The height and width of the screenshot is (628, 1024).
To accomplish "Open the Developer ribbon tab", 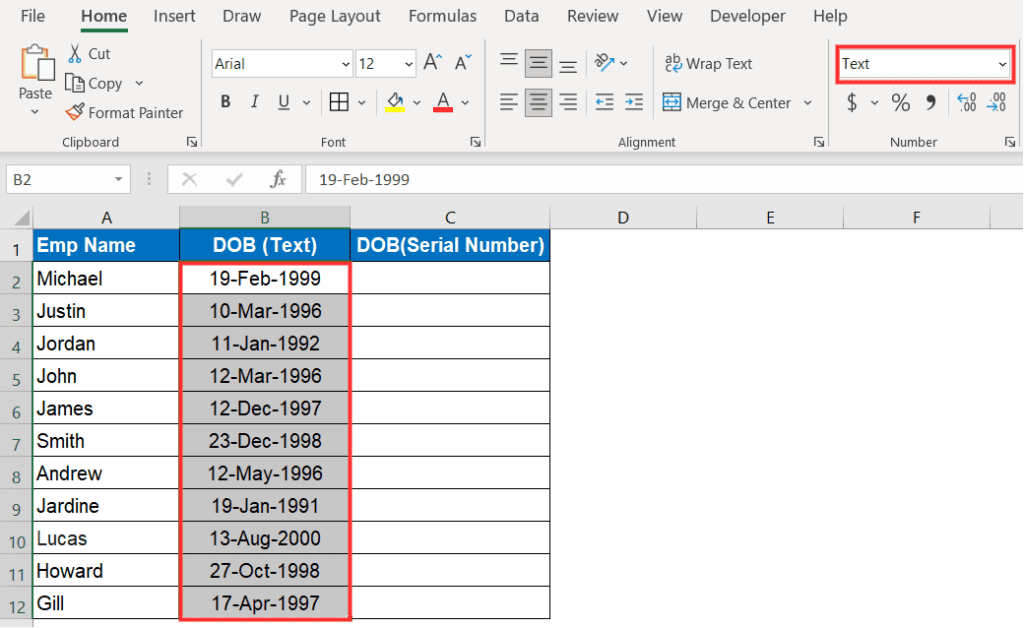I will click(x=747, y=16).
